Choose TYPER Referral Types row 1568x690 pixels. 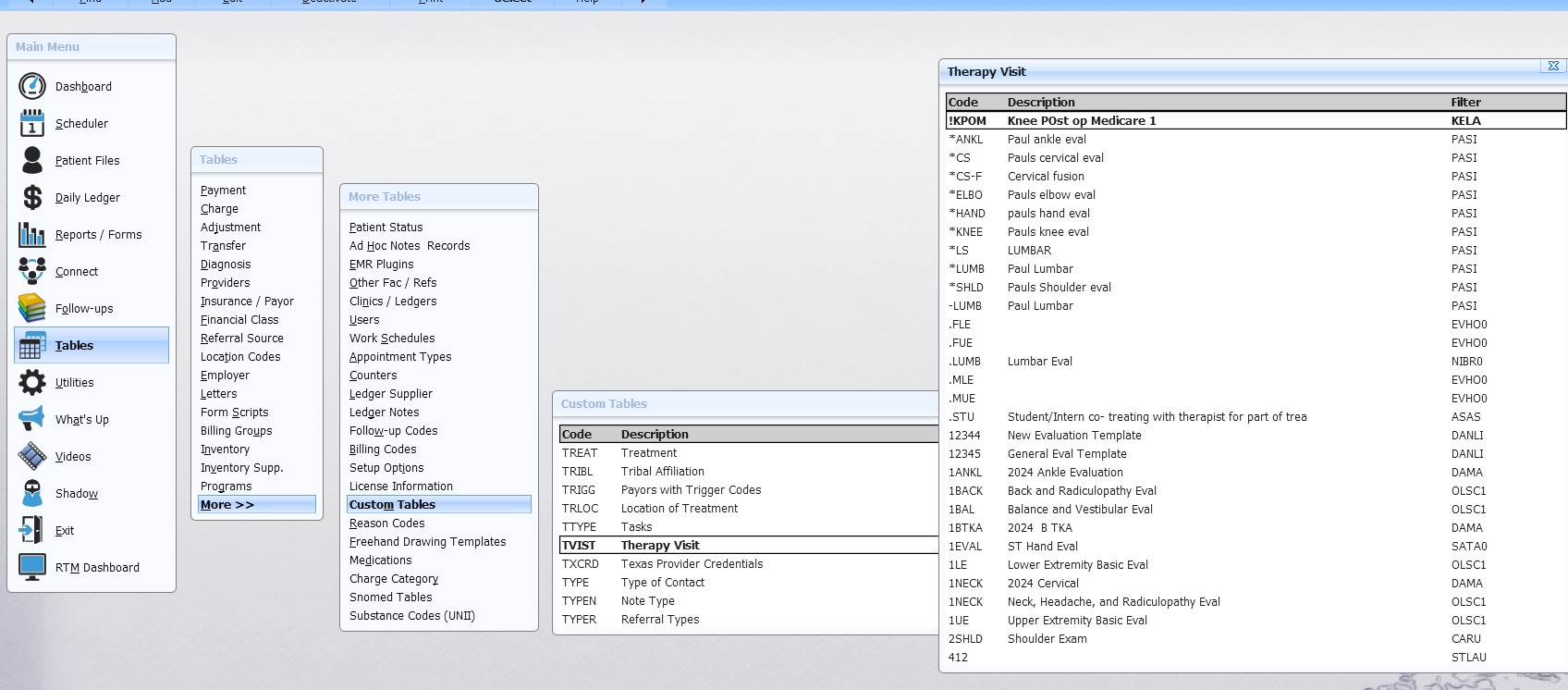[x=749, y=619]
